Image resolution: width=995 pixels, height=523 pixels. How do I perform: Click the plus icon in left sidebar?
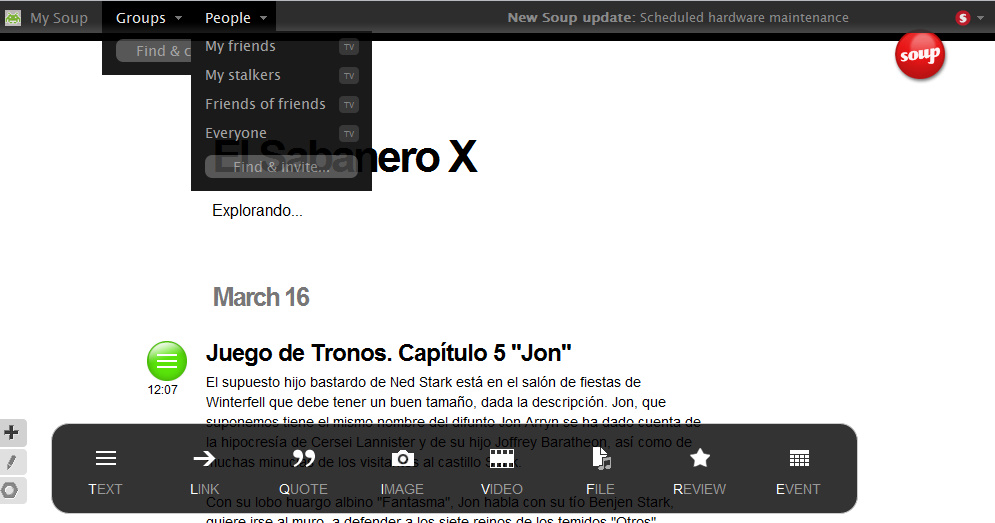12,433
